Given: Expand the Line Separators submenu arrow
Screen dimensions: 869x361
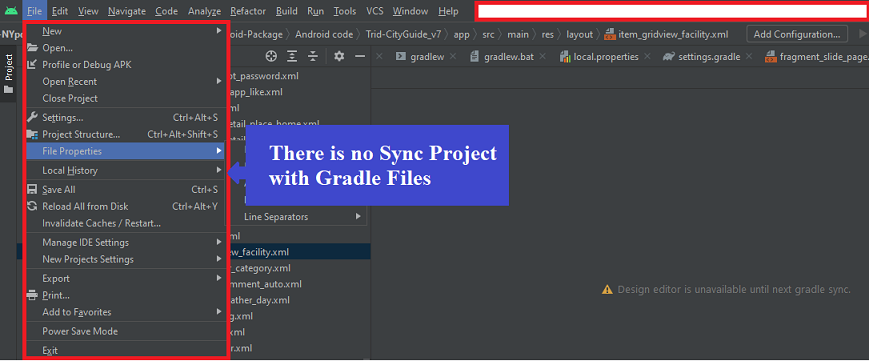Looking at the screenshot, I should [359, 216].
